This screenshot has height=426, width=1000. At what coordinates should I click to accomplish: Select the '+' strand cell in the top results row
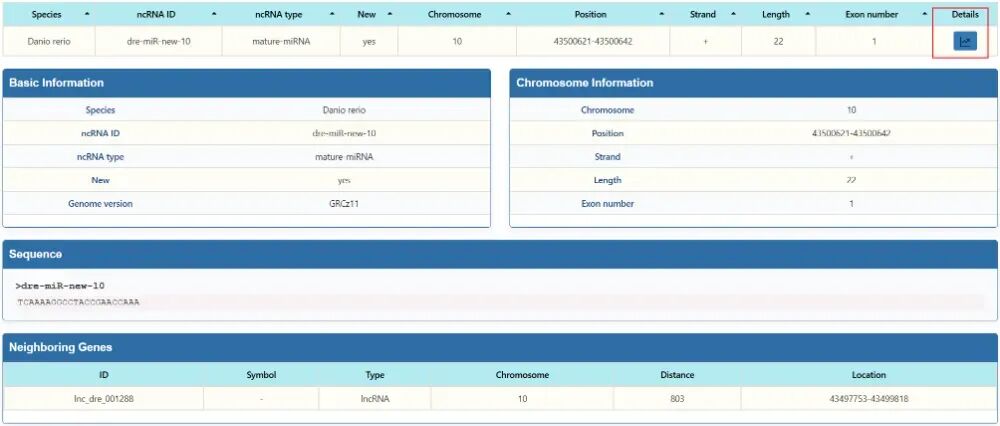(705, 42)
